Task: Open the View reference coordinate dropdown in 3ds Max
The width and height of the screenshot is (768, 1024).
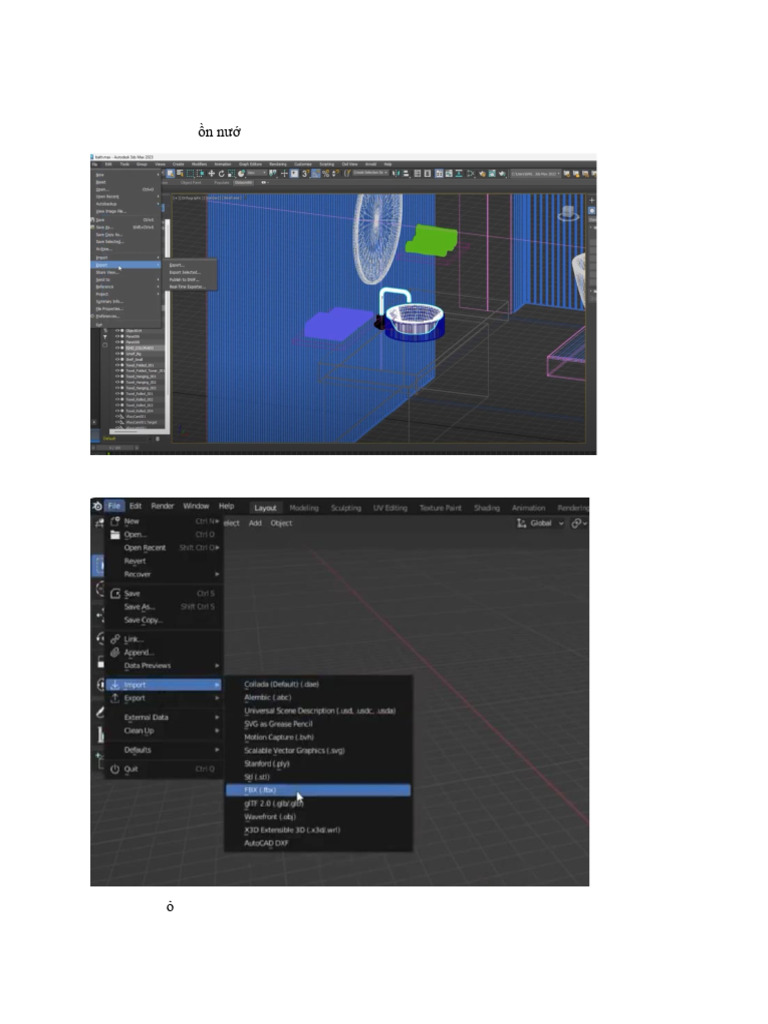Action: 257,173
